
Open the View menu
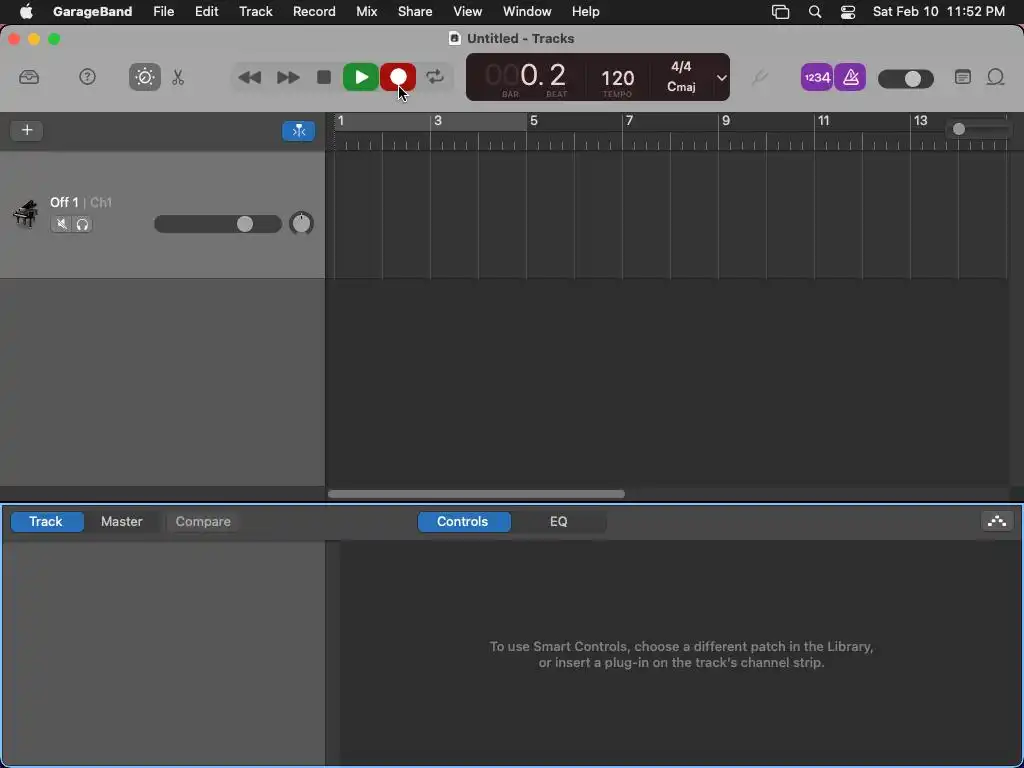click(x=468, y=12)
